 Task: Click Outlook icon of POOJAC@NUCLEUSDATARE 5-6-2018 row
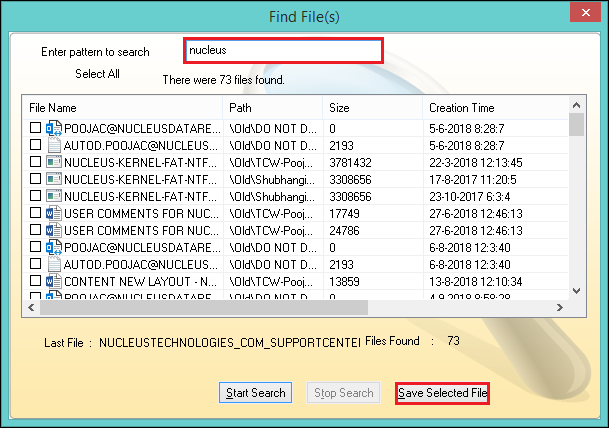54,128
